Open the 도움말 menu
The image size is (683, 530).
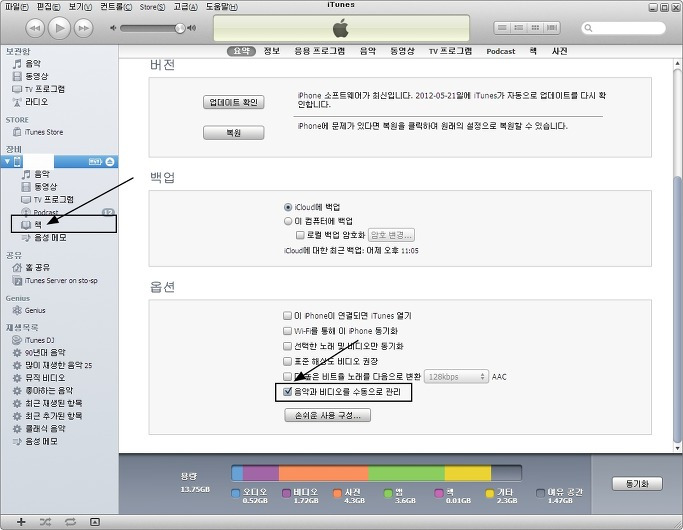[x=222, y=7]
